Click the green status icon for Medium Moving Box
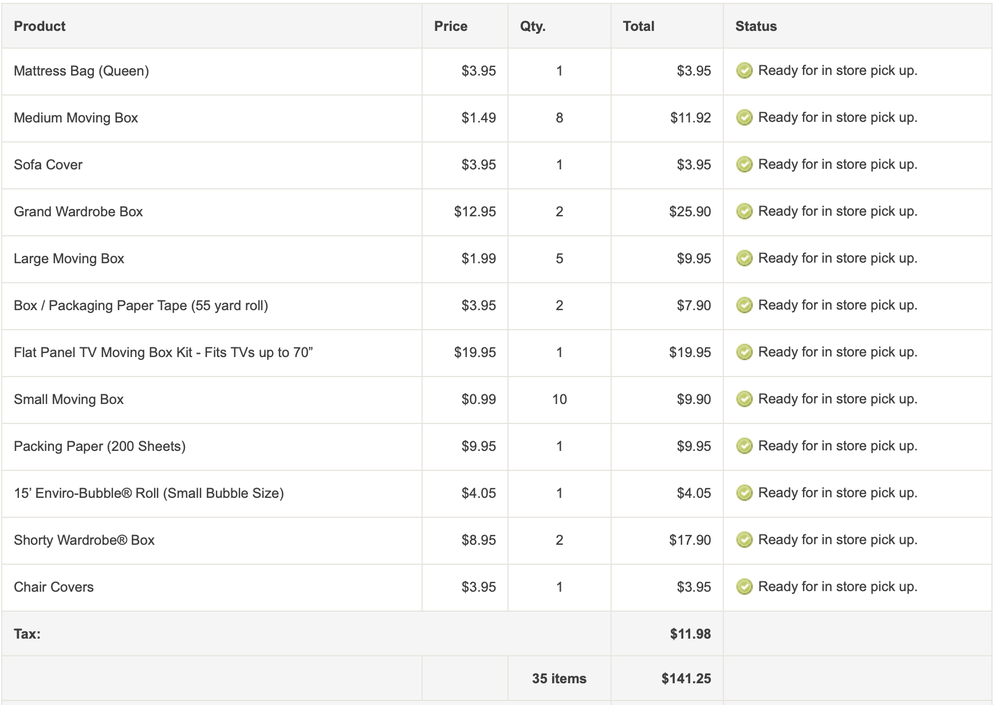The image size is (1000, 705). tap(744, 118)
